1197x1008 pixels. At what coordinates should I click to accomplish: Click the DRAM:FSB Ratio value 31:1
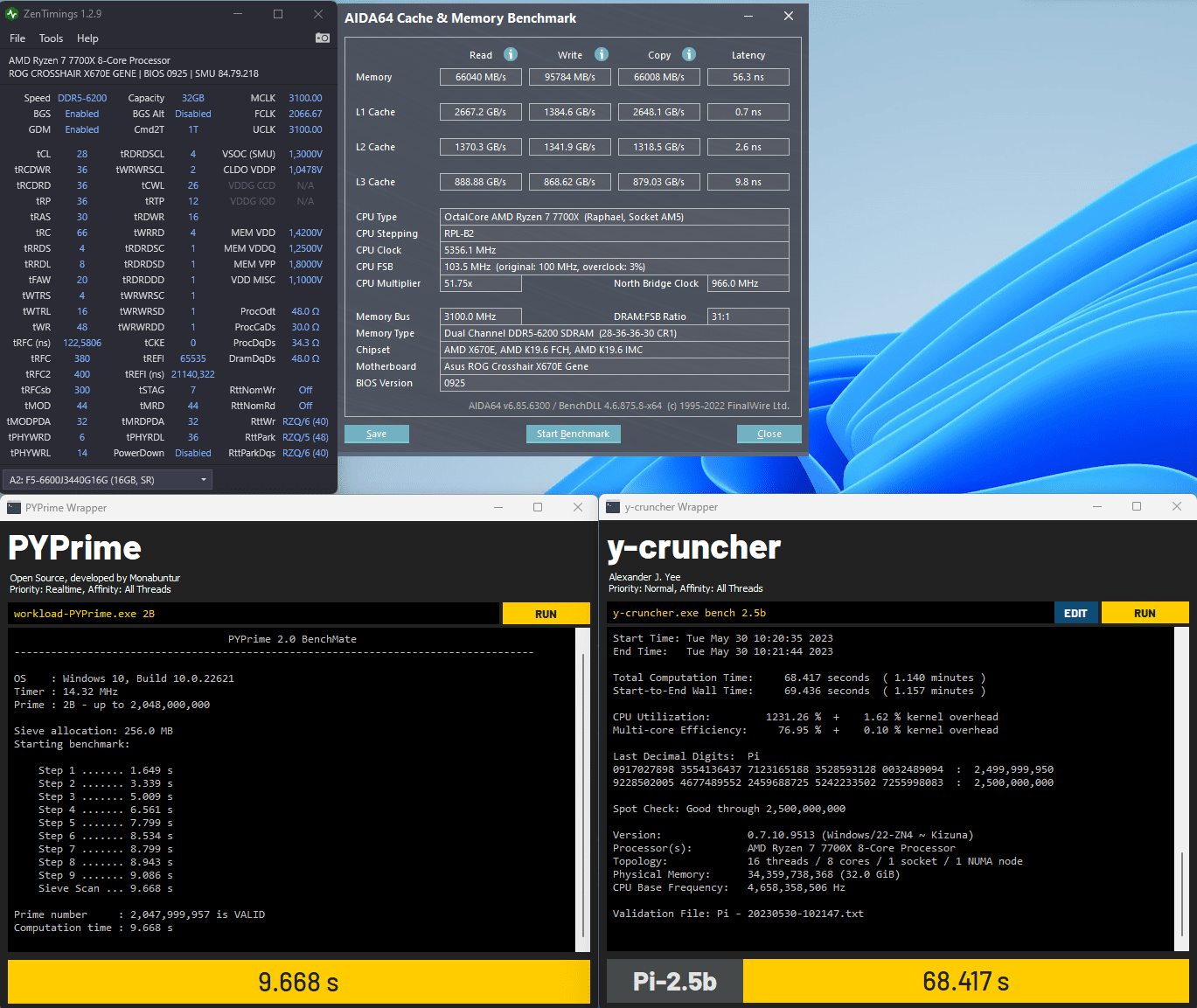coord(748,316)
